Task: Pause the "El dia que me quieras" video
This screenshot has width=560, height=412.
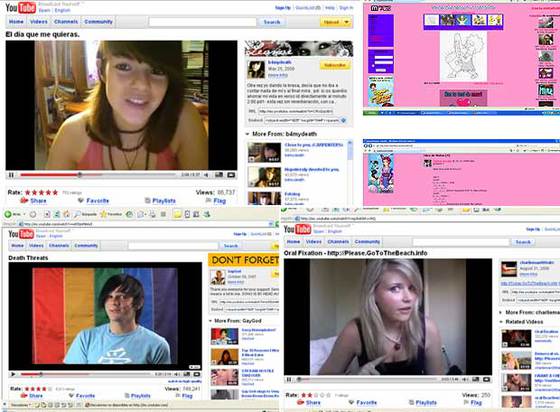Action: click(x=11, y=175)
